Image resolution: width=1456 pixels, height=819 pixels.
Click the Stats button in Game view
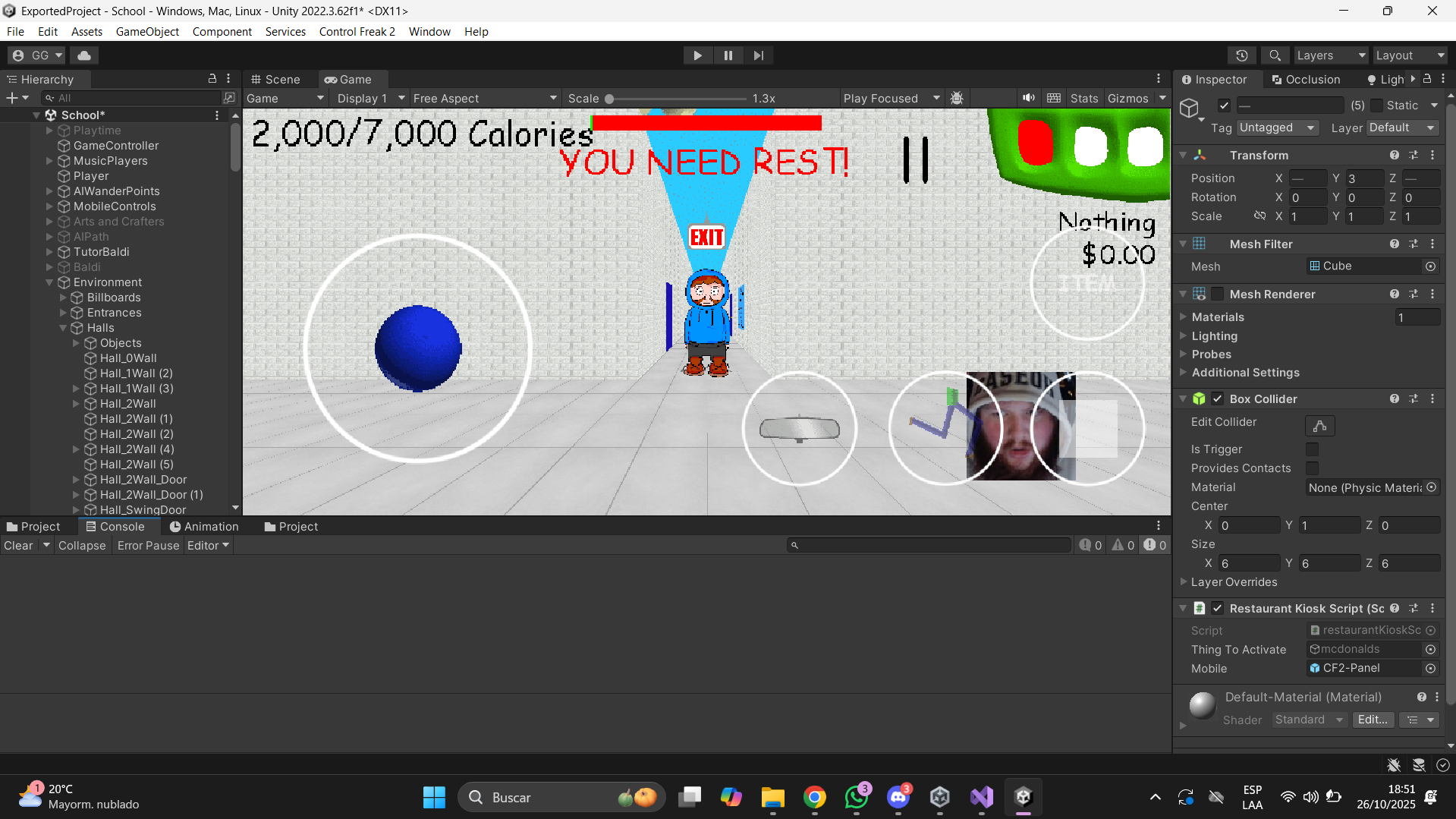click(1084, 98)
